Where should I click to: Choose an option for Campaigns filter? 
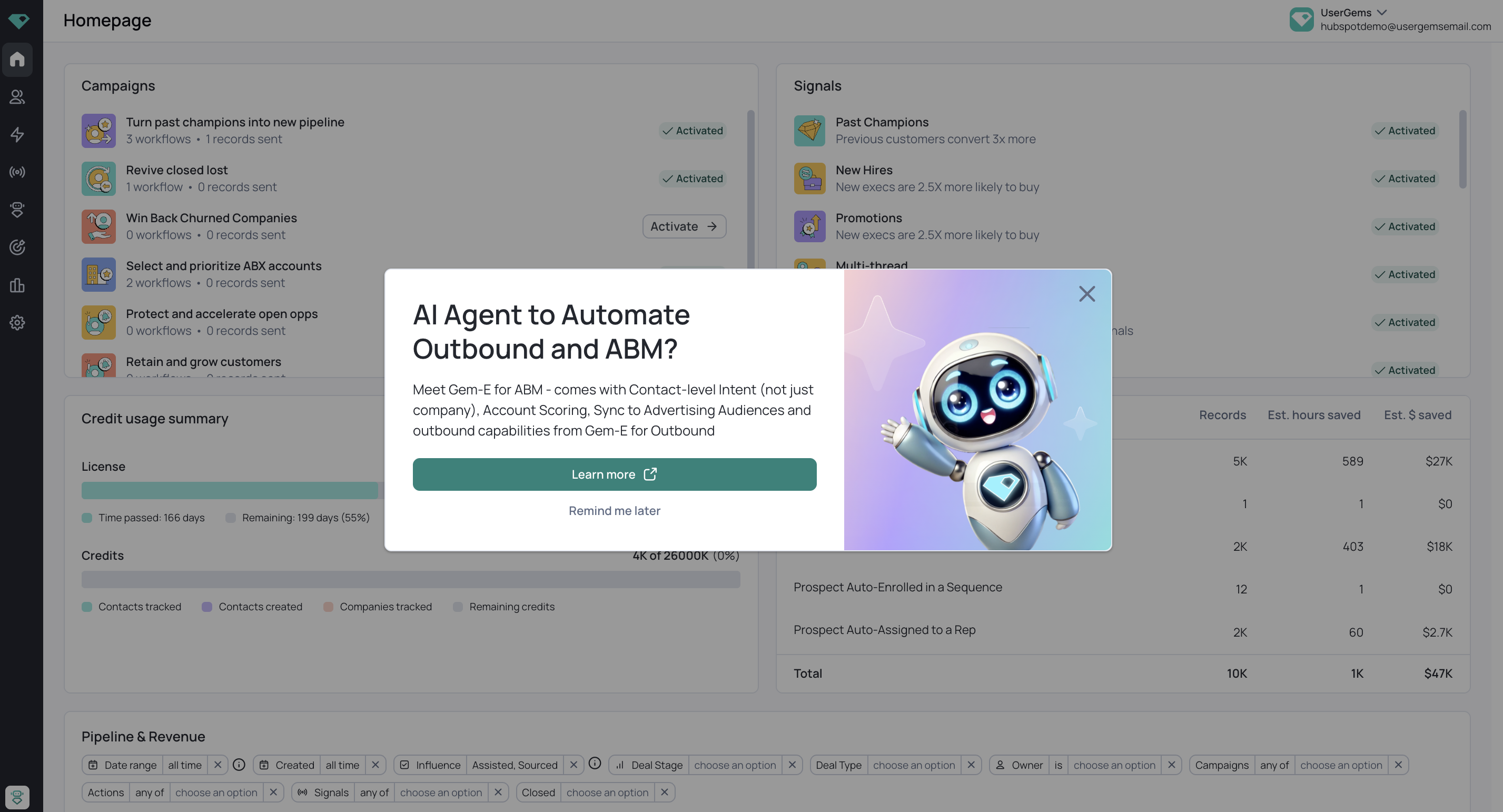(x=1341, y=765)
